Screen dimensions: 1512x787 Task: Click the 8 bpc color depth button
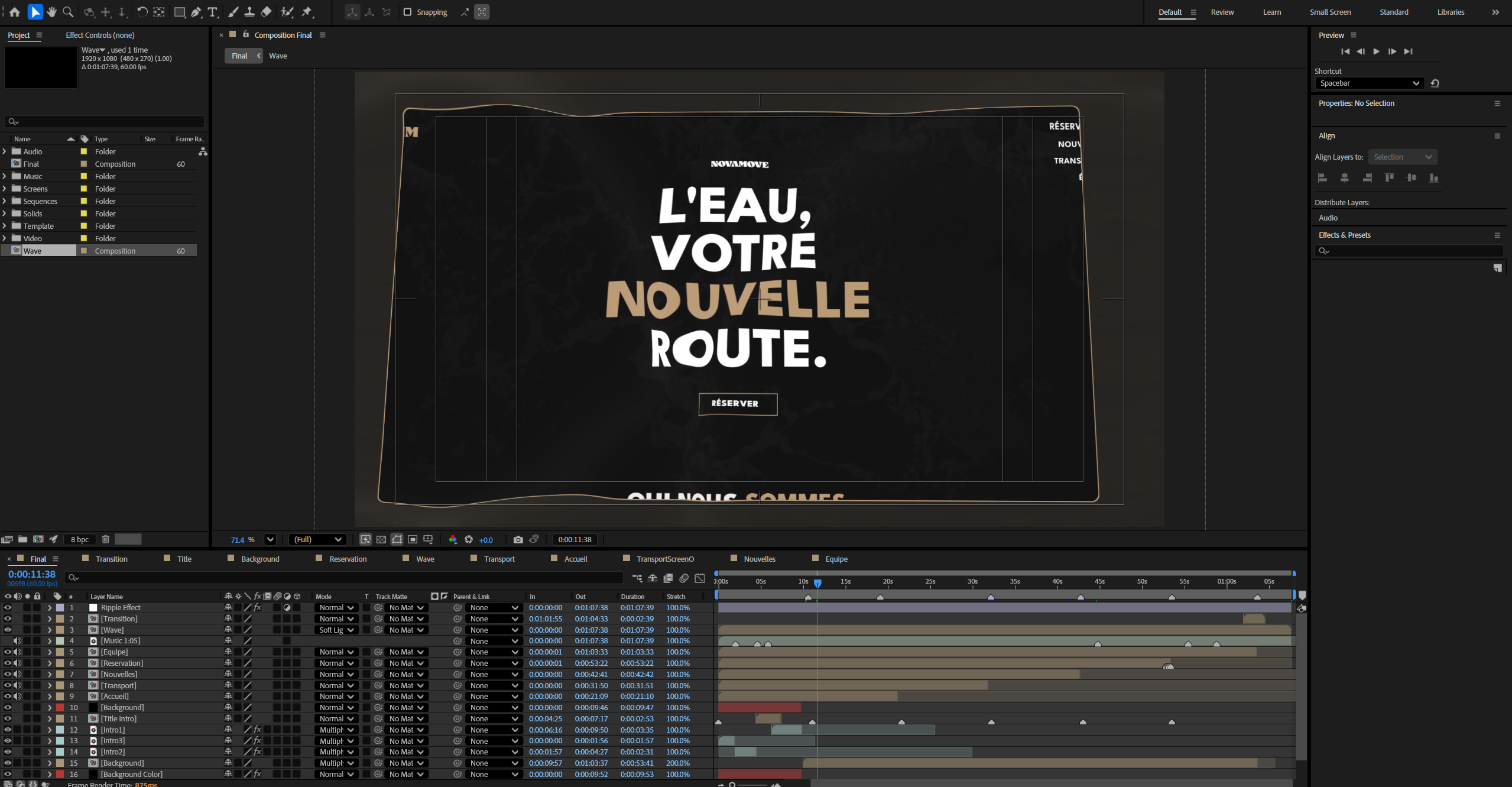[80, 539]
